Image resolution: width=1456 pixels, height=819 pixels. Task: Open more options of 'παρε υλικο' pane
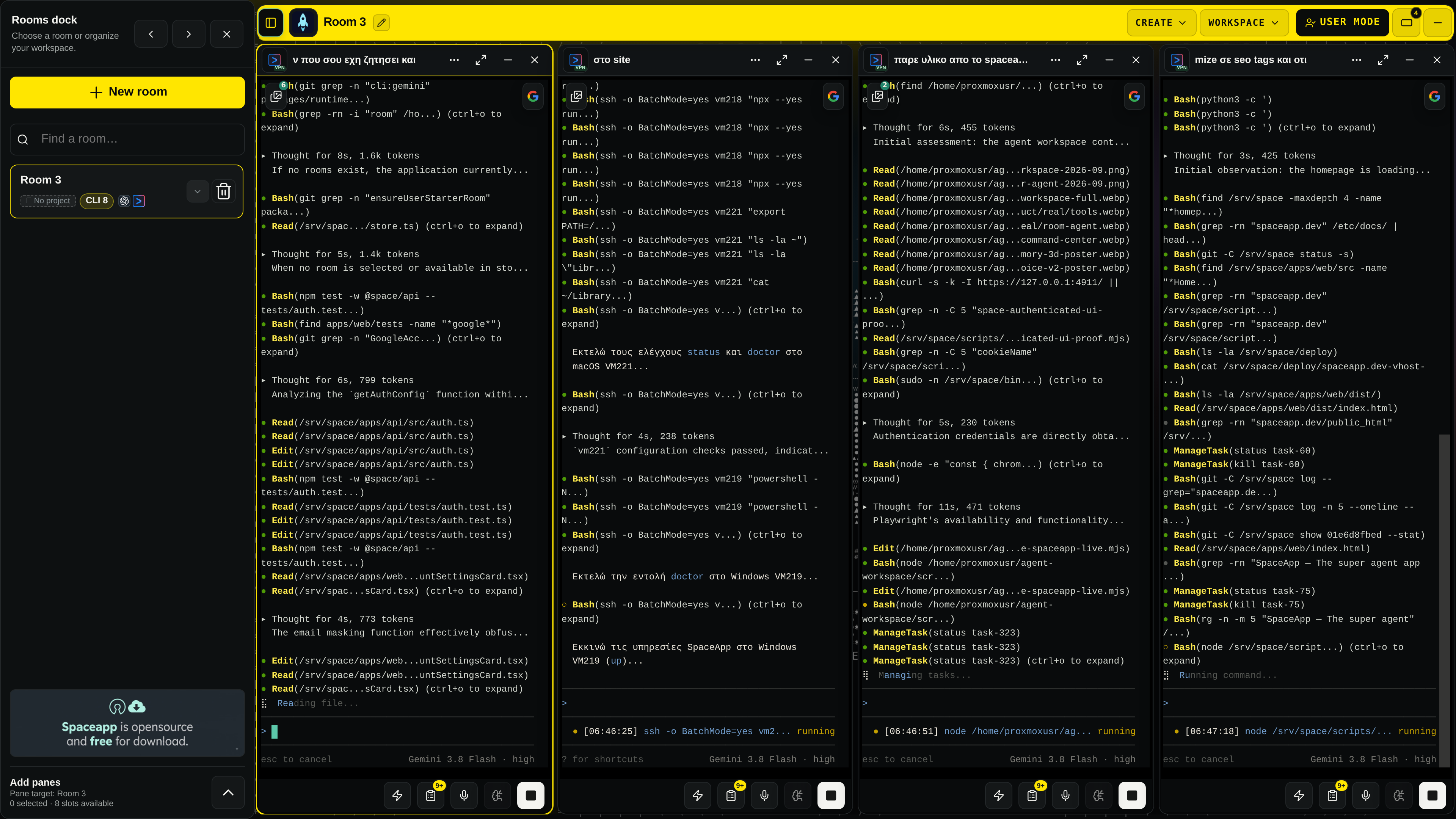click(1055, 60)
